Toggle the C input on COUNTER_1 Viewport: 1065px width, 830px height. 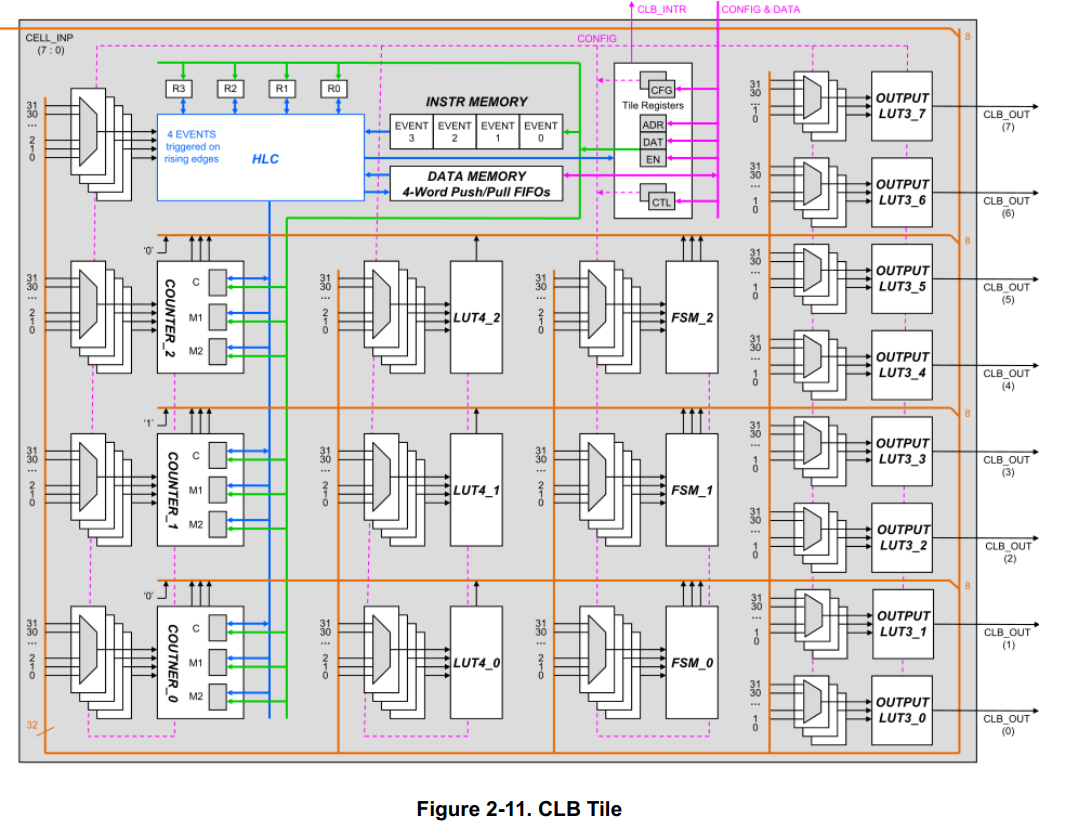[216, 456]
